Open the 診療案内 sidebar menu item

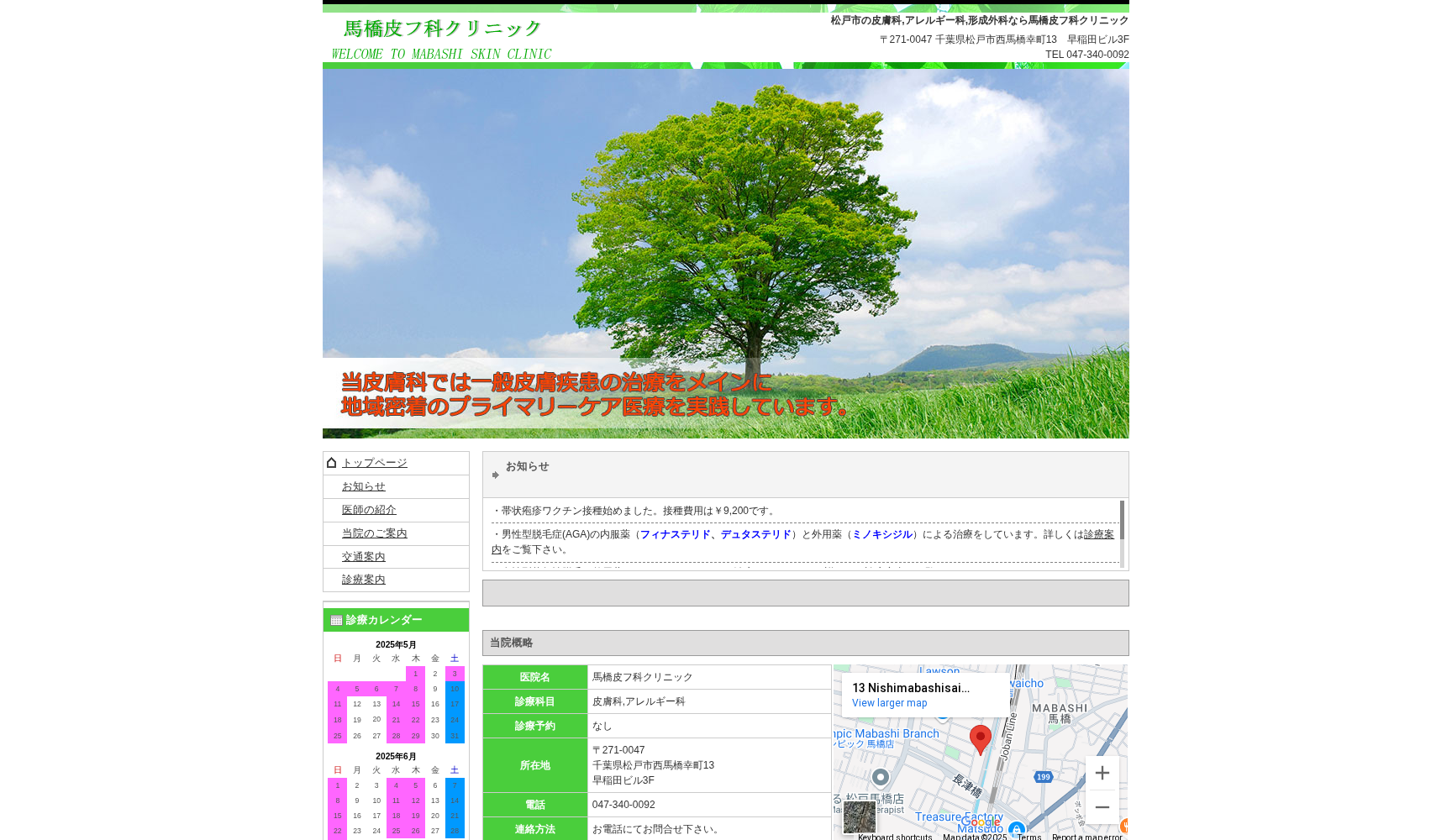click(x=362, y=580)
